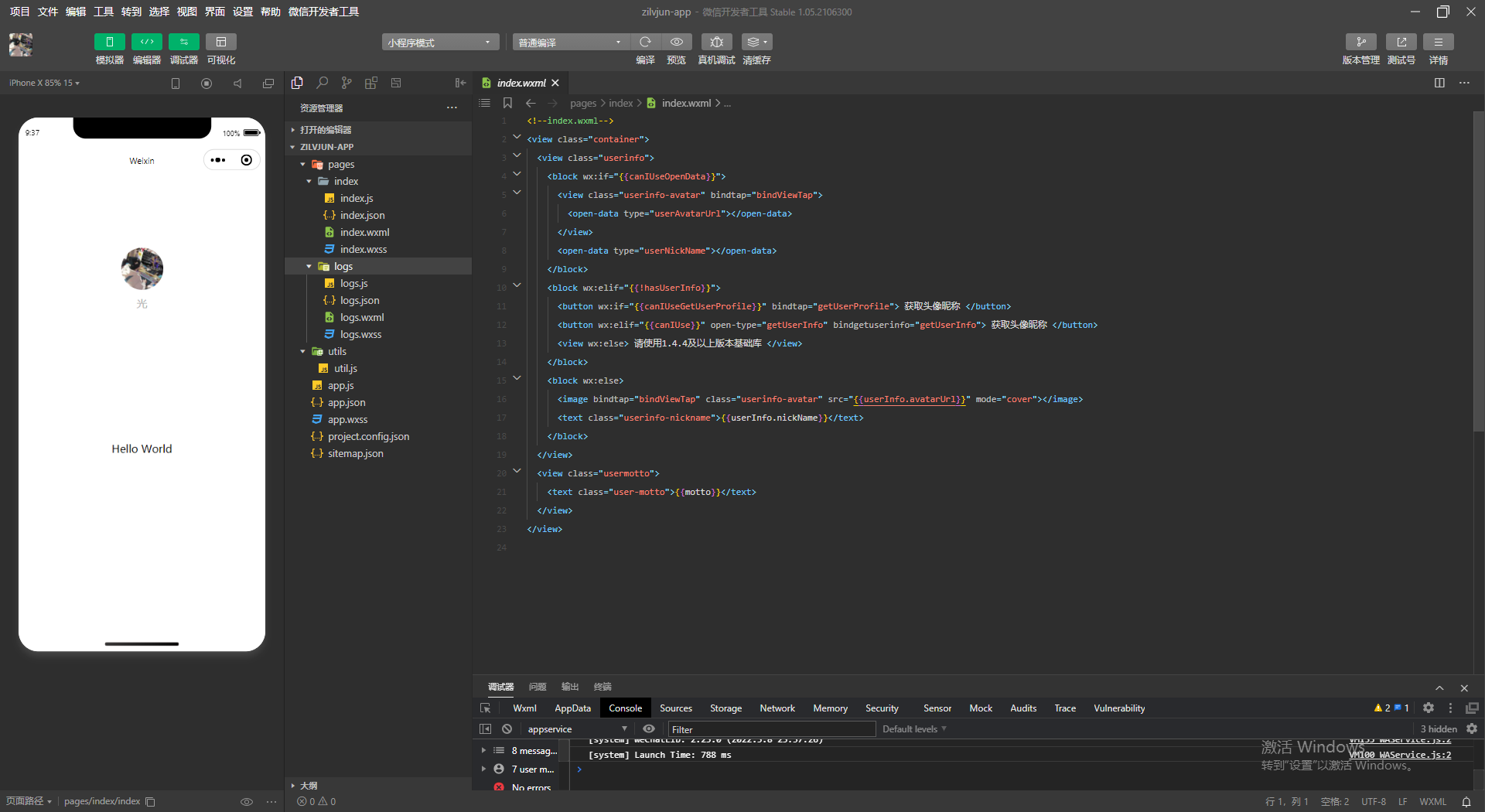Toggle the debugger panel button
Image resolution: width=1485 pixels, height=812 pixels.
click(x=183, y=42)
